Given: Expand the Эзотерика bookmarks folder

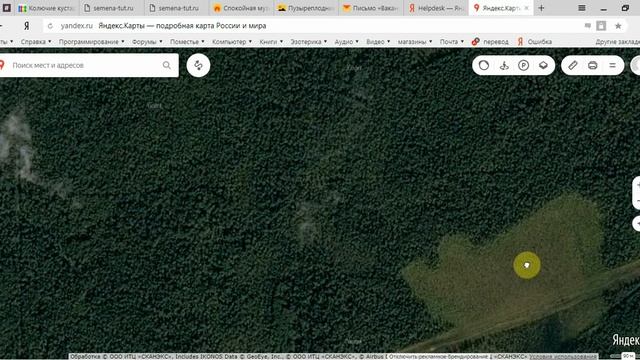Looking at the screenshot, I should pyautogui.click(x=309, y=42).
